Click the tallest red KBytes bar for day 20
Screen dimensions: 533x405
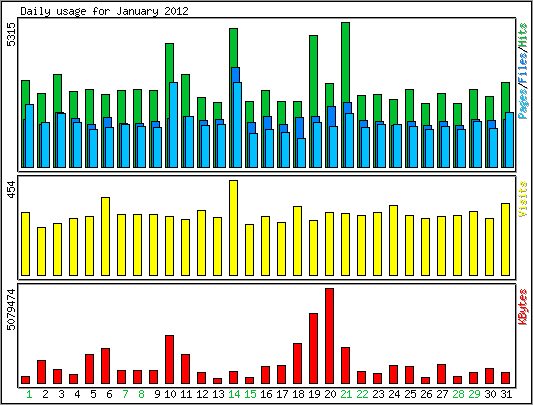click(329, 336)
